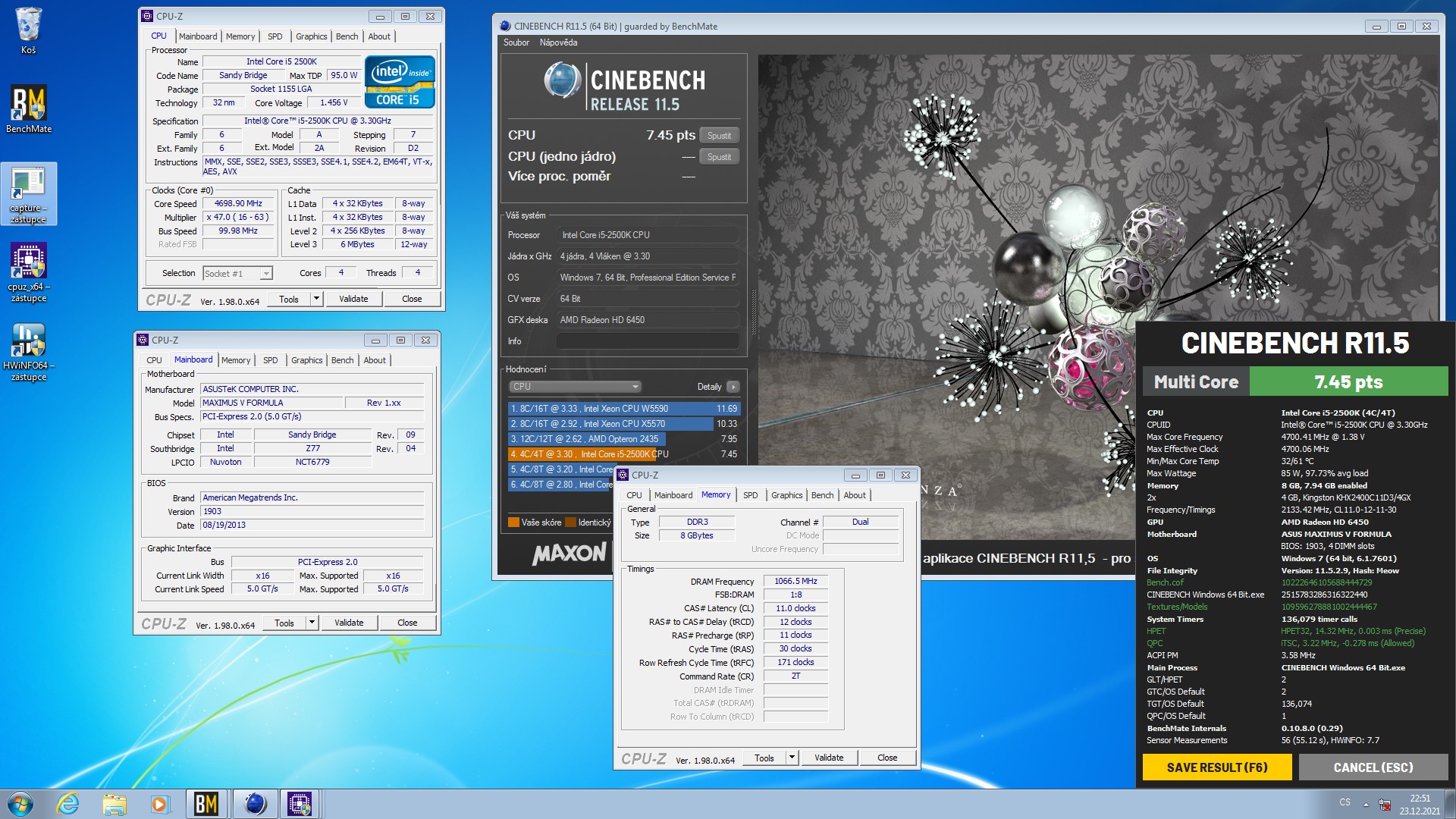Open the Koš recycle bin desktop icon
Screen dimensions: 1456x819
pyautogui.click(x=28, y=30)
